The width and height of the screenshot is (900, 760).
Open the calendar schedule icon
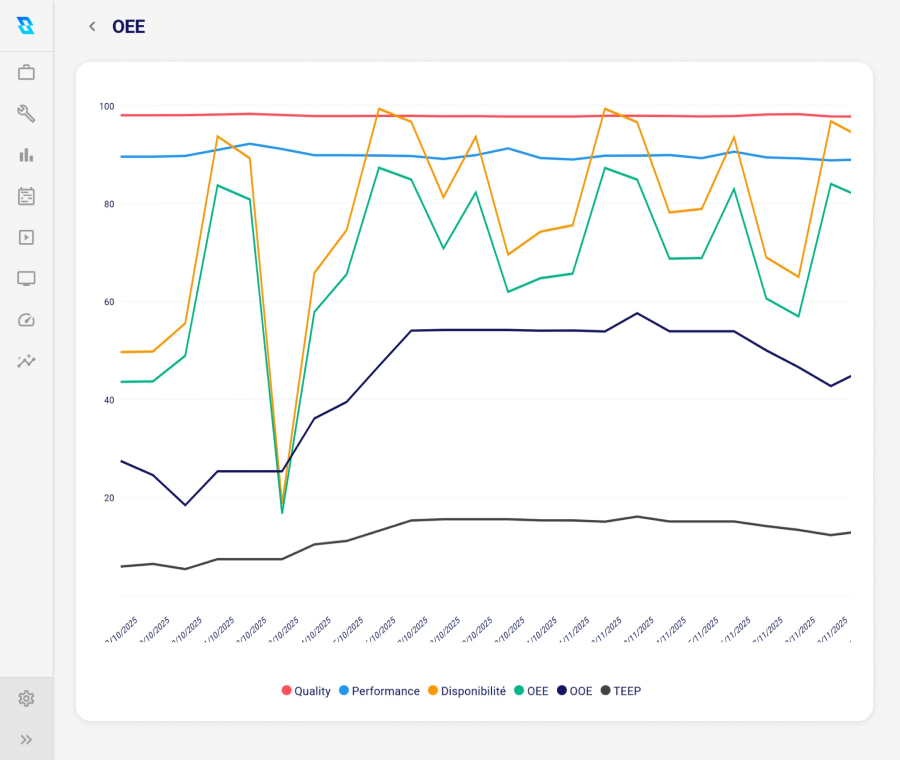(26, 196)
